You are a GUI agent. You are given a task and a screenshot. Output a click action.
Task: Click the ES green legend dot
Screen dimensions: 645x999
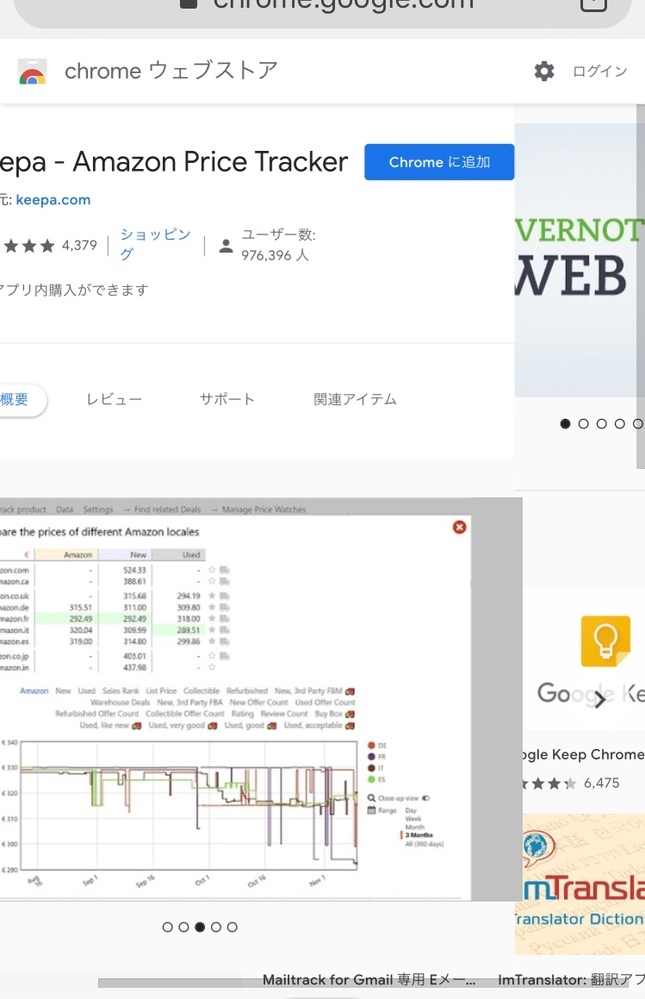[372, 779]
